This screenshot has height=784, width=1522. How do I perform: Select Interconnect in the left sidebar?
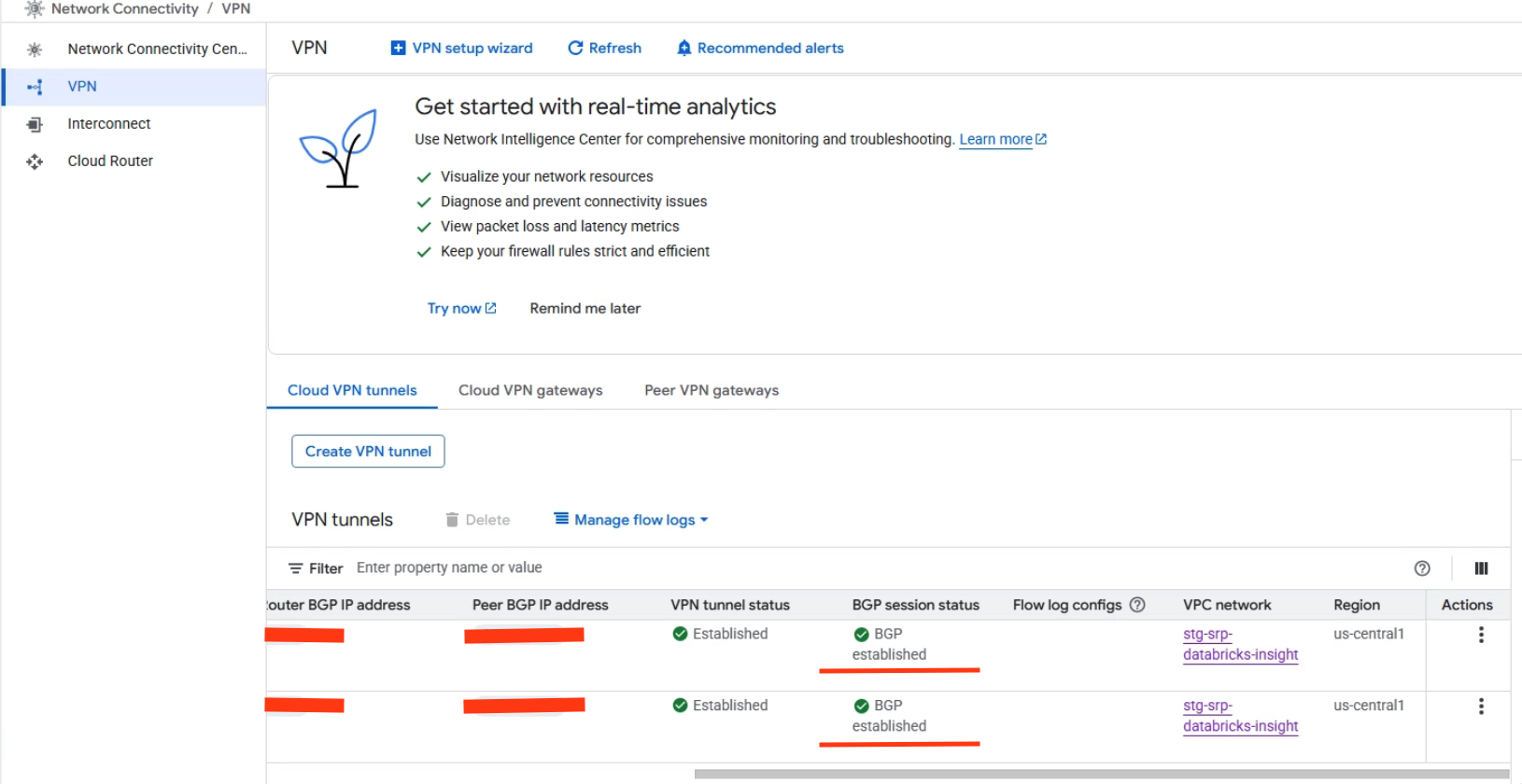pos(108,123)
